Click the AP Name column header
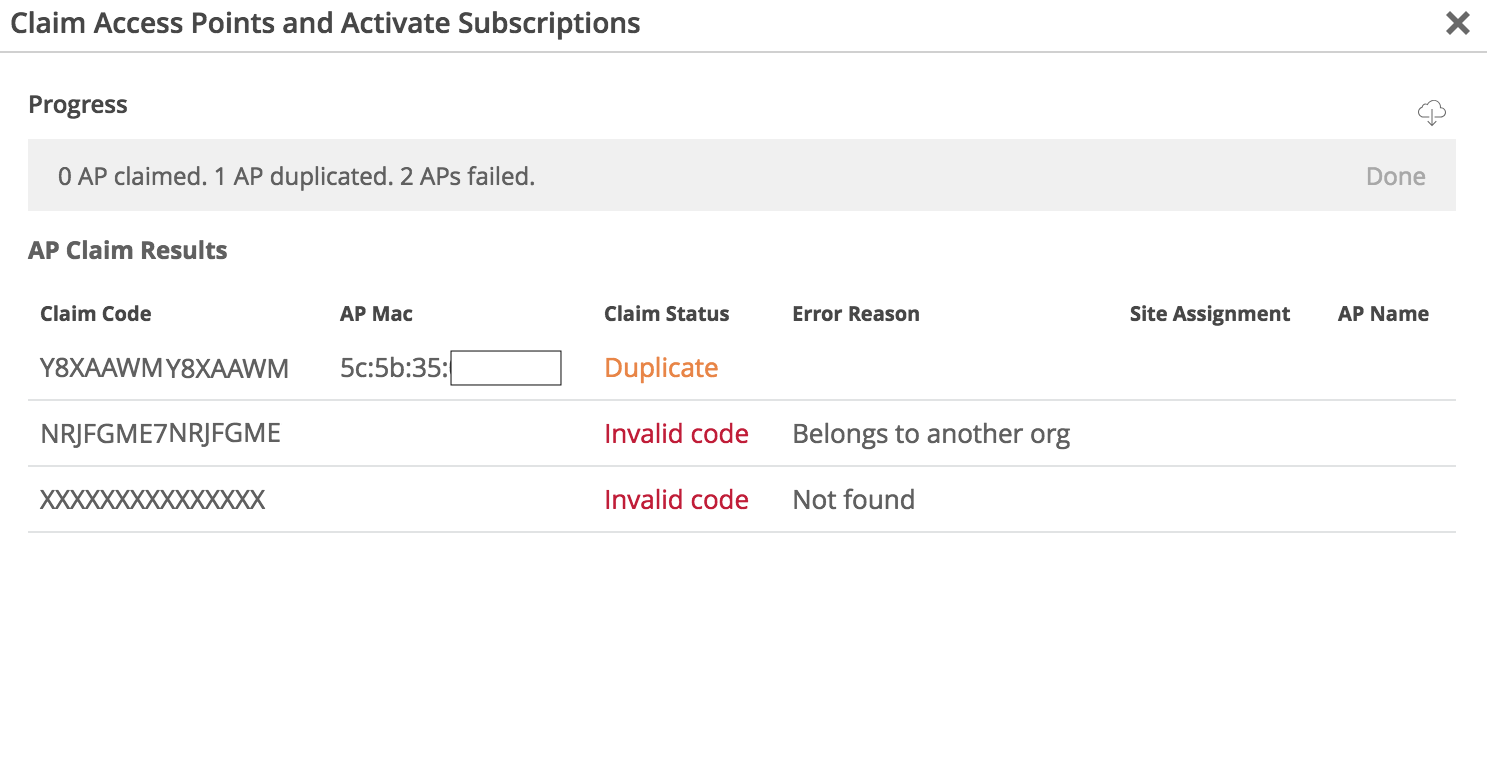Image resolution: width=1487 pixels, height=775 pixels. [x=1382, y=314]
